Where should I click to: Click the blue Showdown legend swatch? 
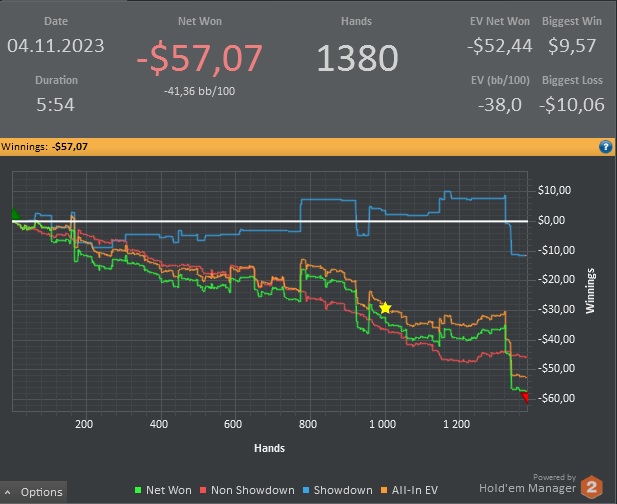(306, 490)
